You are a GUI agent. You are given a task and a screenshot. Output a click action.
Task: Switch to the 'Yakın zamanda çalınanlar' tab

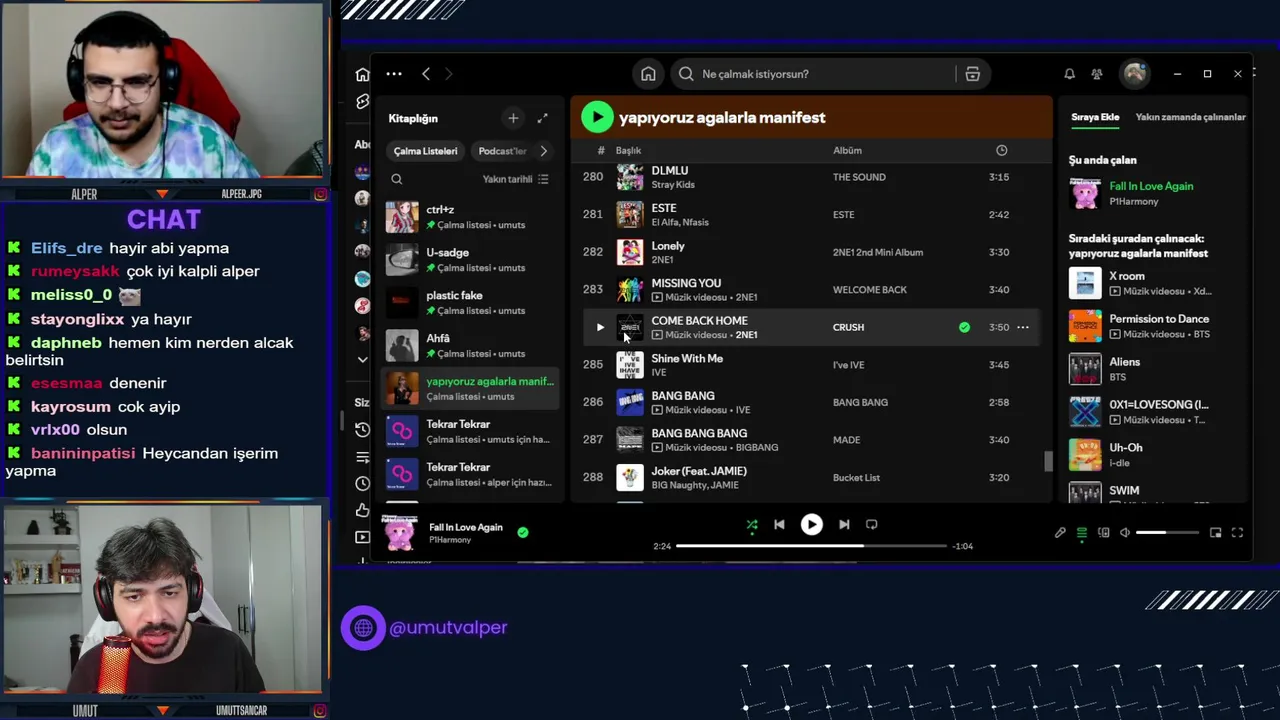click(1190, 117)
